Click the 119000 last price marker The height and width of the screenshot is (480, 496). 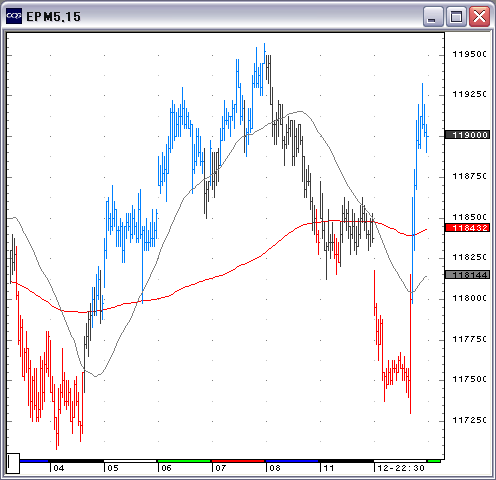(467, 135)
